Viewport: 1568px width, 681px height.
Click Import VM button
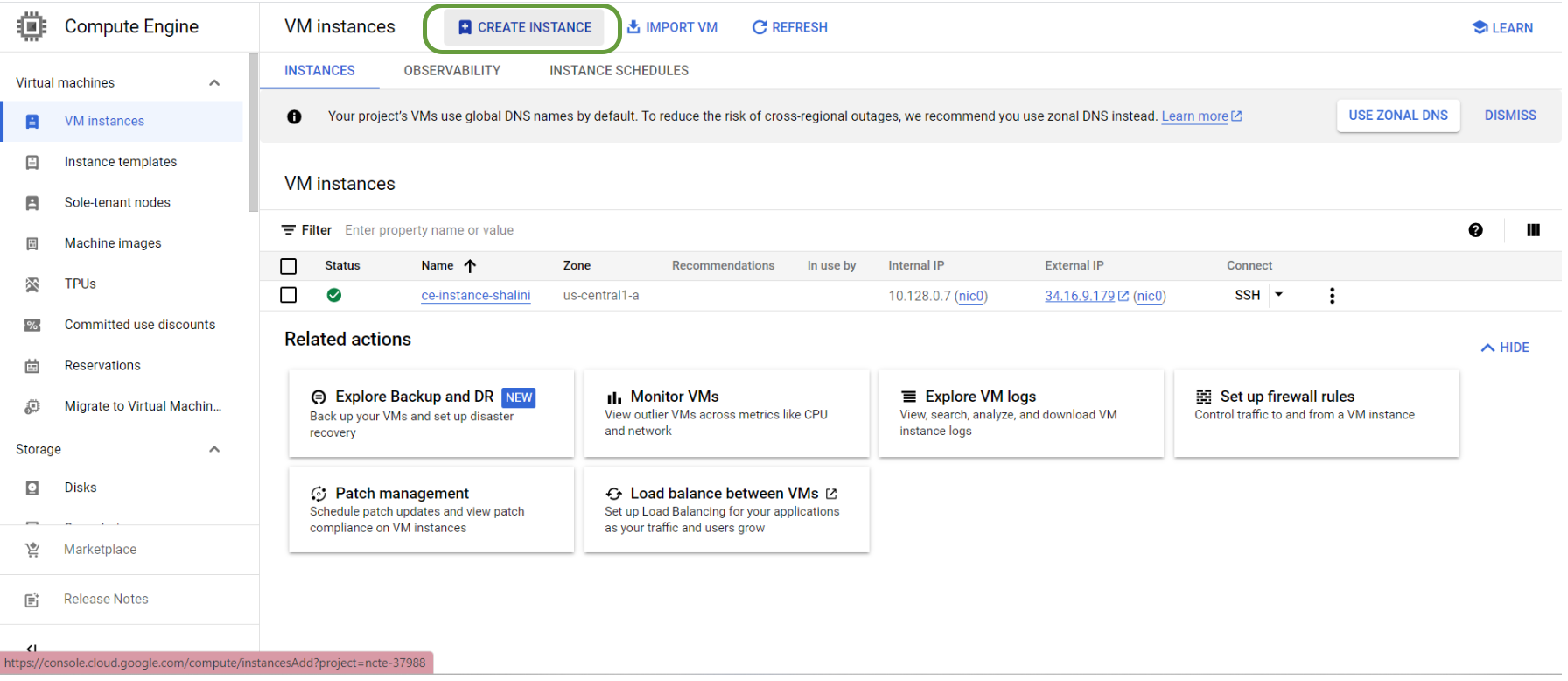point(672,27)
